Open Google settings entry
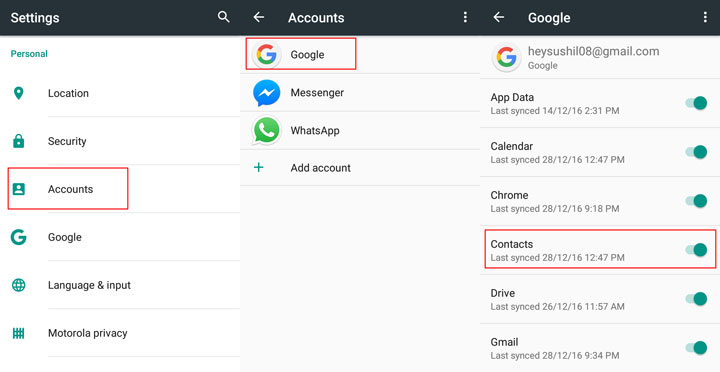The width and height of the screenshot is (720, 372). pyautogui.click(x=120, y=237)
